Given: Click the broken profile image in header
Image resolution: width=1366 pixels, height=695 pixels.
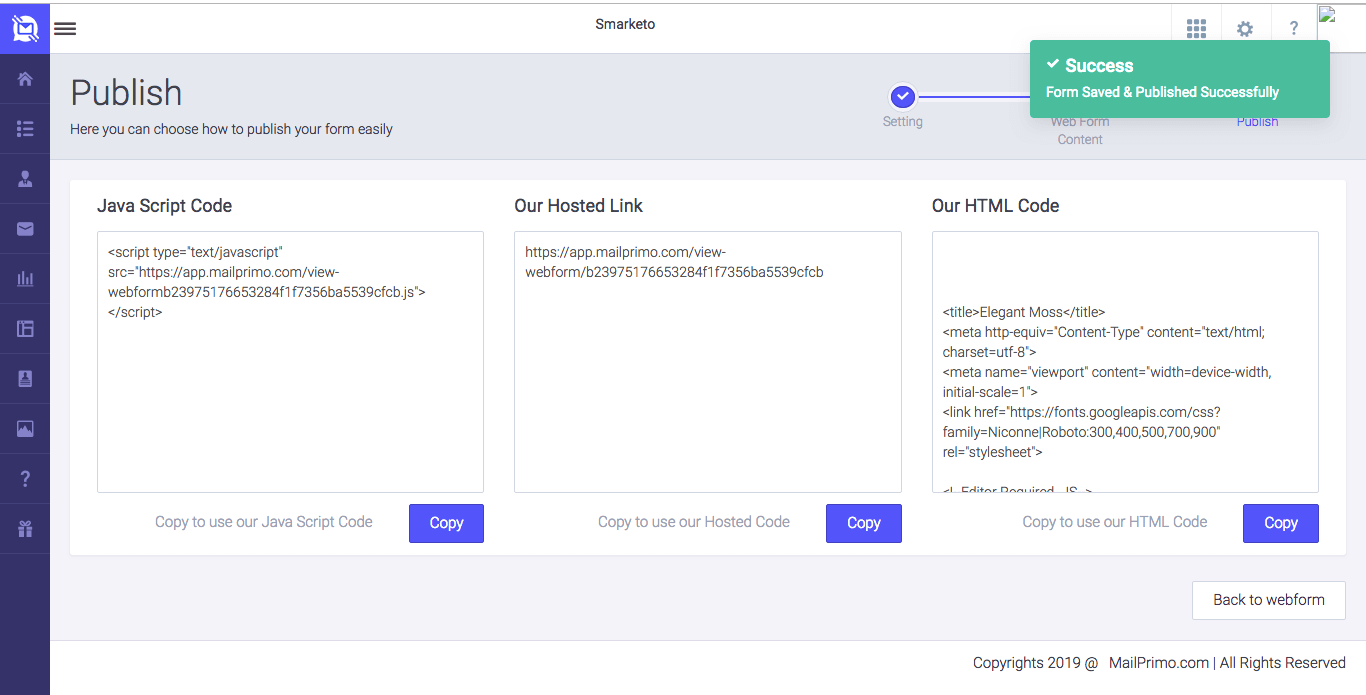Looking at the screenshot, I should (1328, 14).
